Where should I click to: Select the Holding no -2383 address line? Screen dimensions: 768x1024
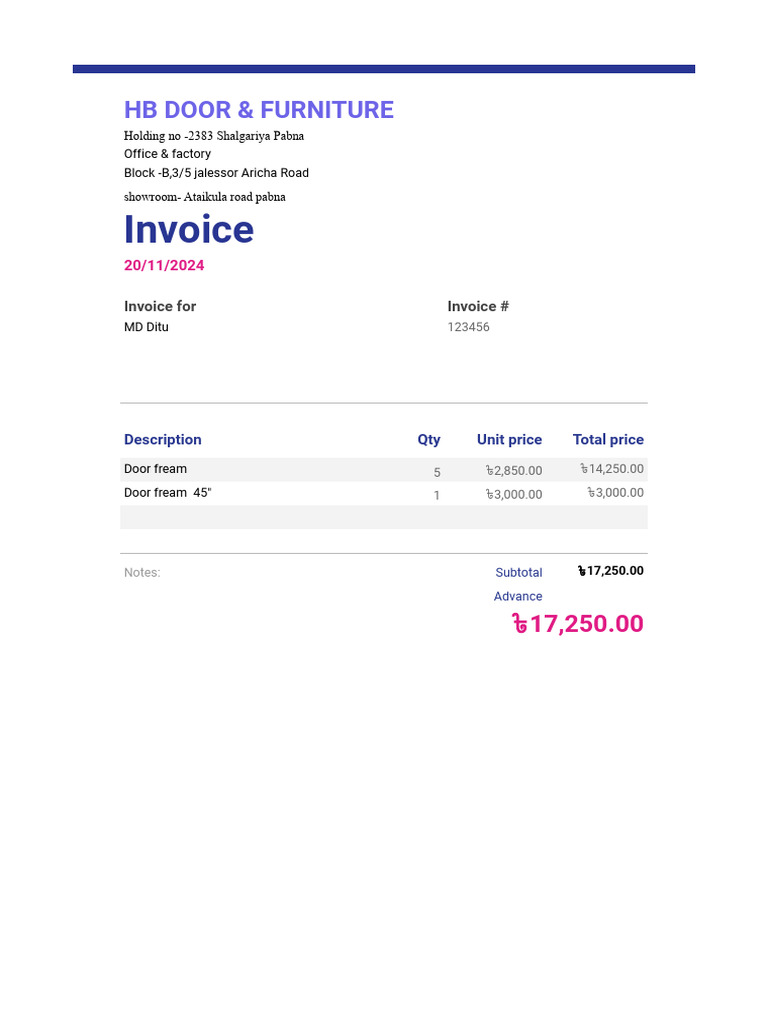[x=214, y=136]
